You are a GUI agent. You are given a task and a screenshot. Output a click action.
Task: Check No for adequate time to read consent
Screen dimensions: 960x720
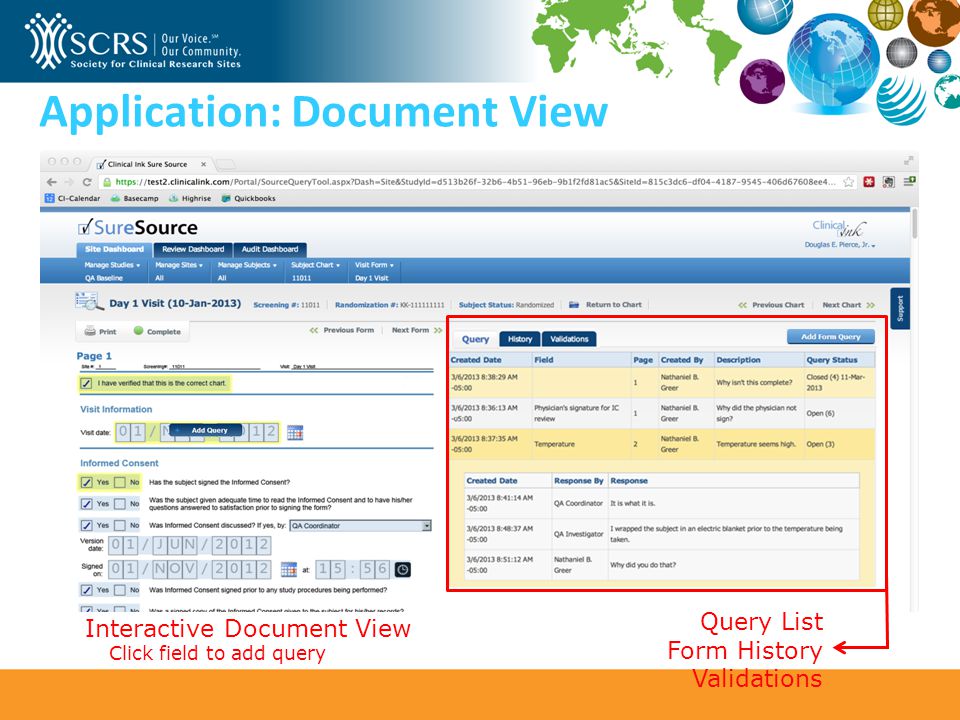(120, 504)
